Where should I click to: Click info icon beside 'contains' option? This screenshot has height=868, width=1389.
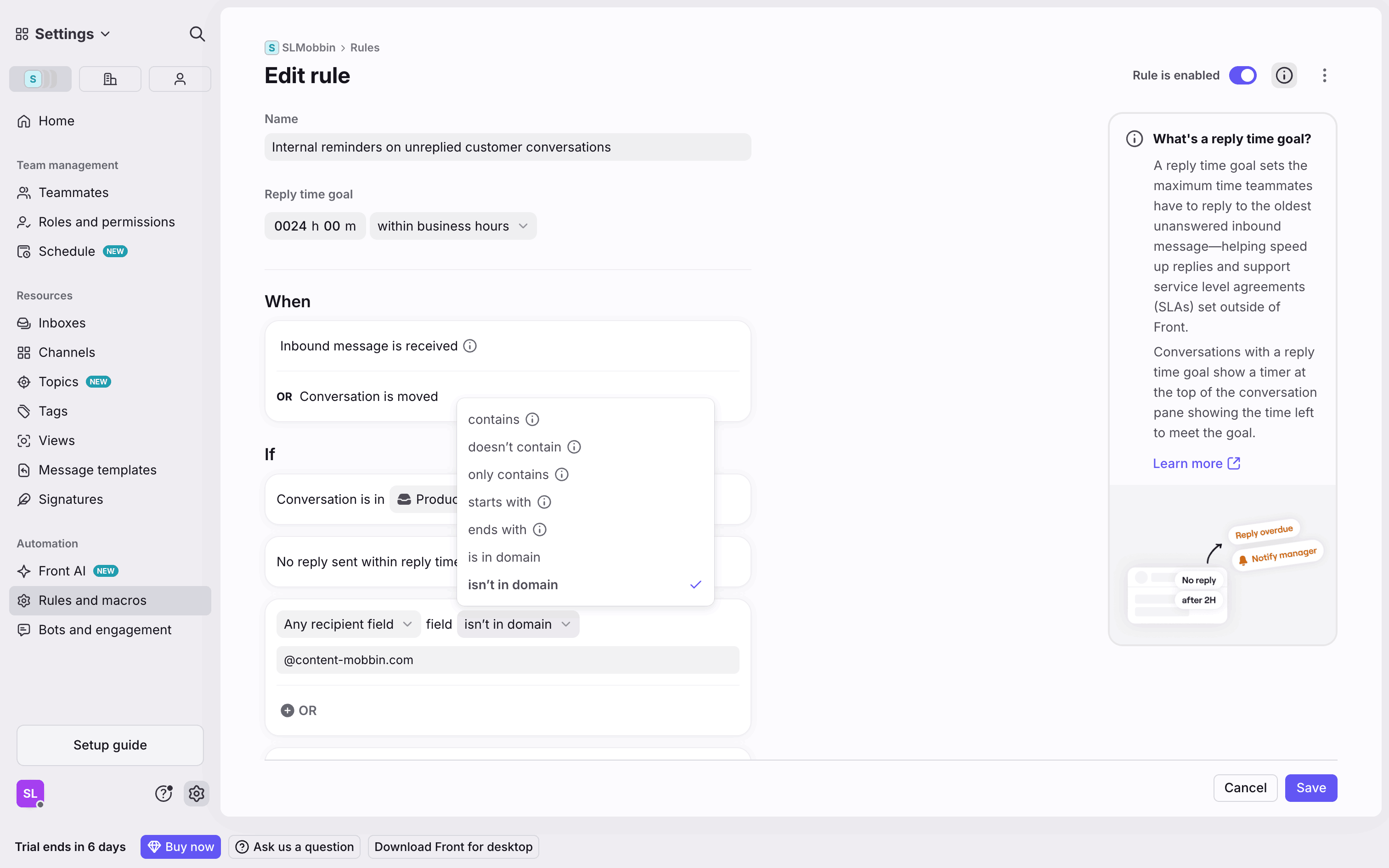click(x=532, y=420)
